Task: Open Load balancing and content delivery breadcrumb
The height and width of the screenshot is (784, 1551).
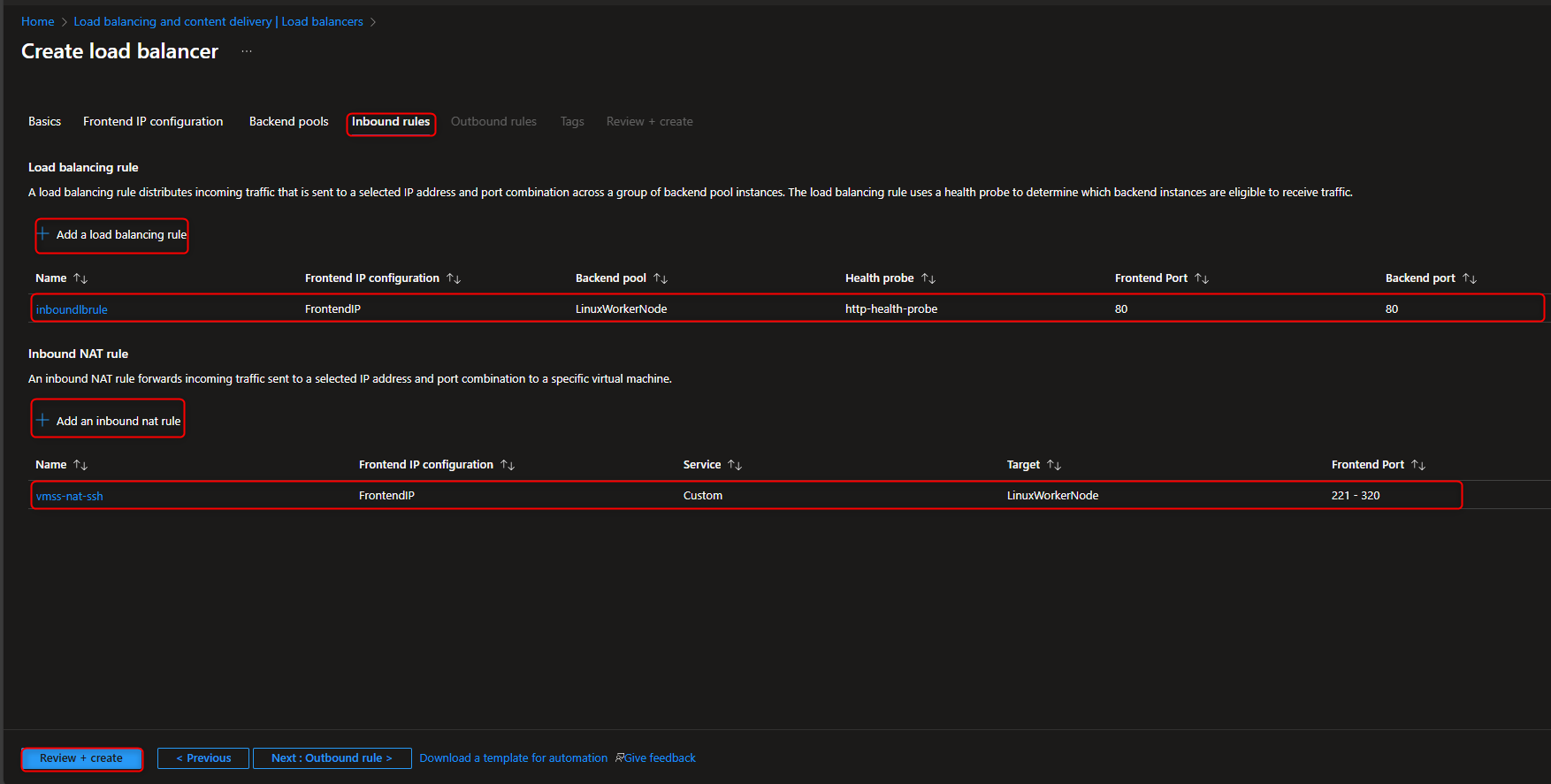Action: (x=172, y=21)
